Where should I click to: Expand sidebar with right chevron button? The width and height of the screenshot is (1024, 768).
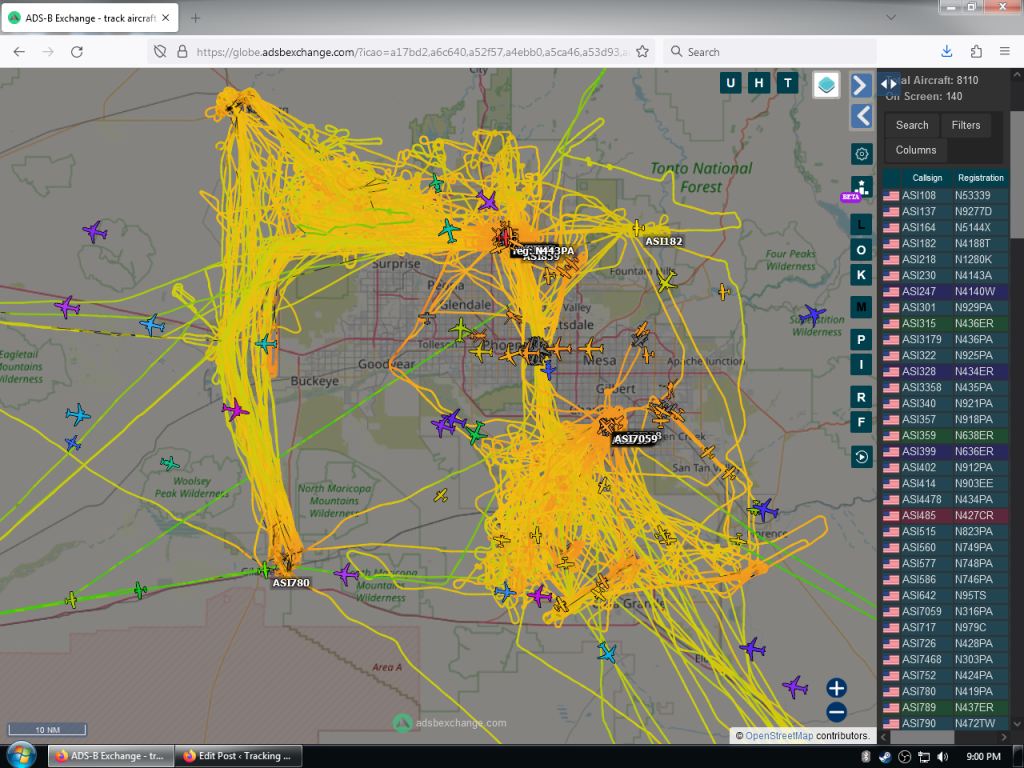[x=861, y=85]
